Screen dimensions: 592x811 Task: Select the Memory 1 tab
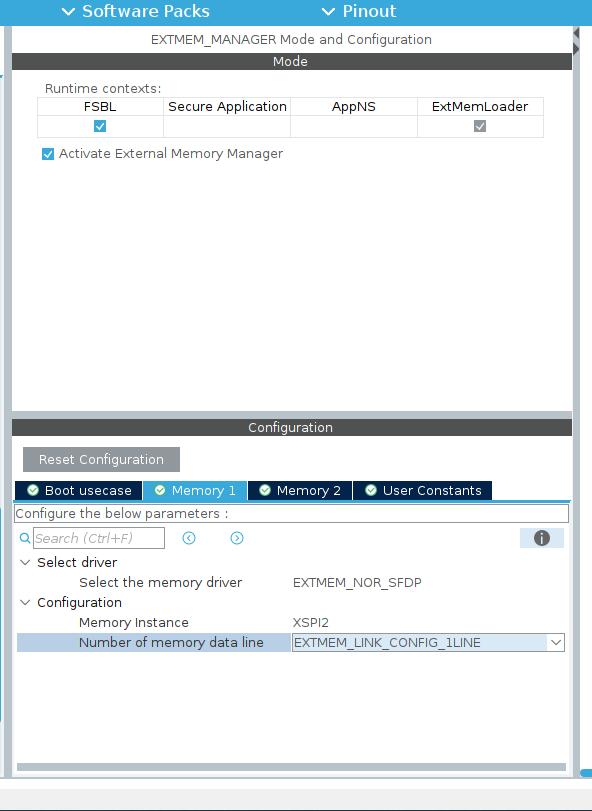tap(195, 490)
